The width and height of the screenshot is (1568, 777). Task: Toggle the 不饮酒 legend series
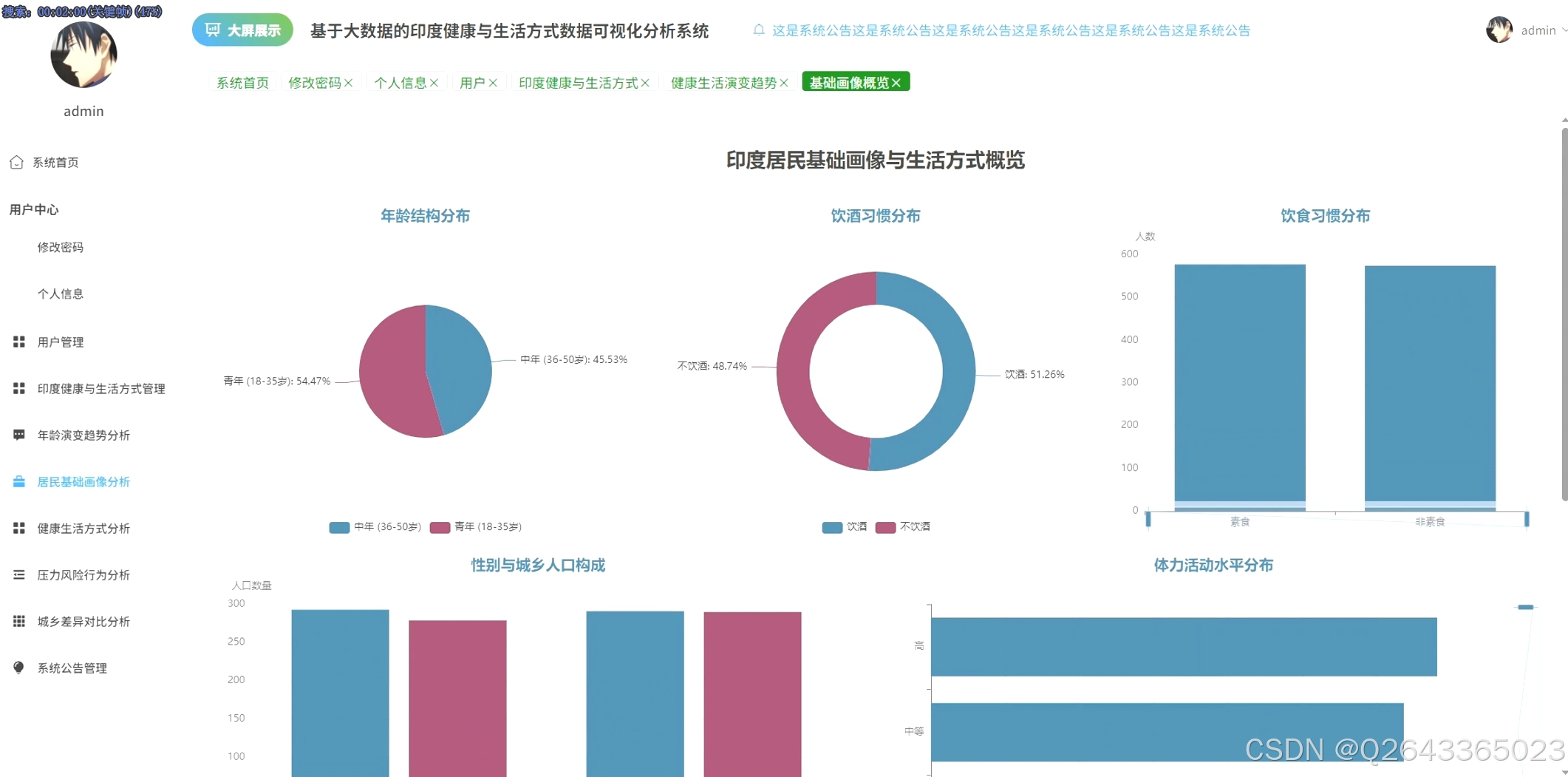click(903, 527)
